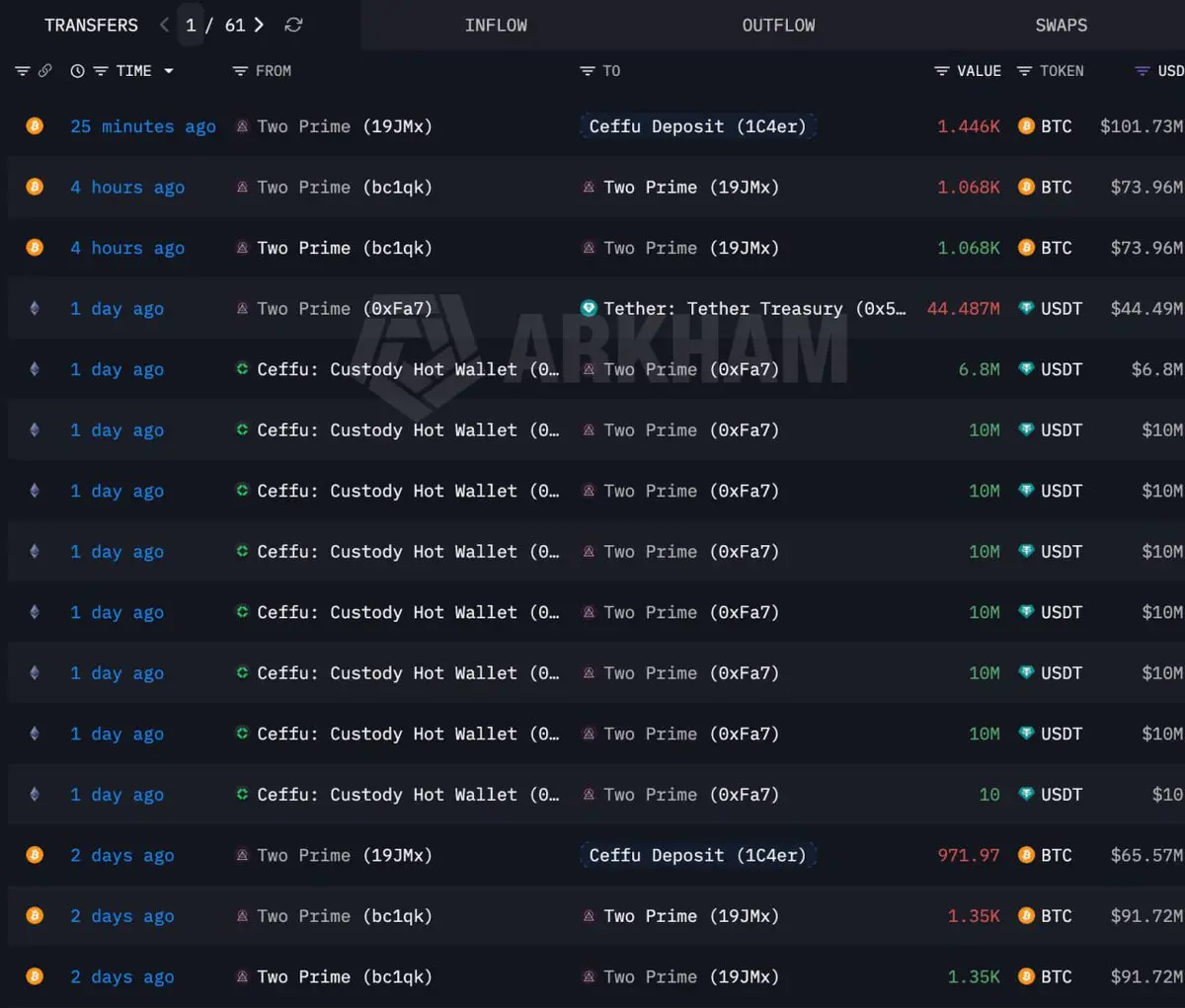Click BTC token icon in $65.57M row
The height and width of the screenshot is (1008, 1185).
[1026, 855]
